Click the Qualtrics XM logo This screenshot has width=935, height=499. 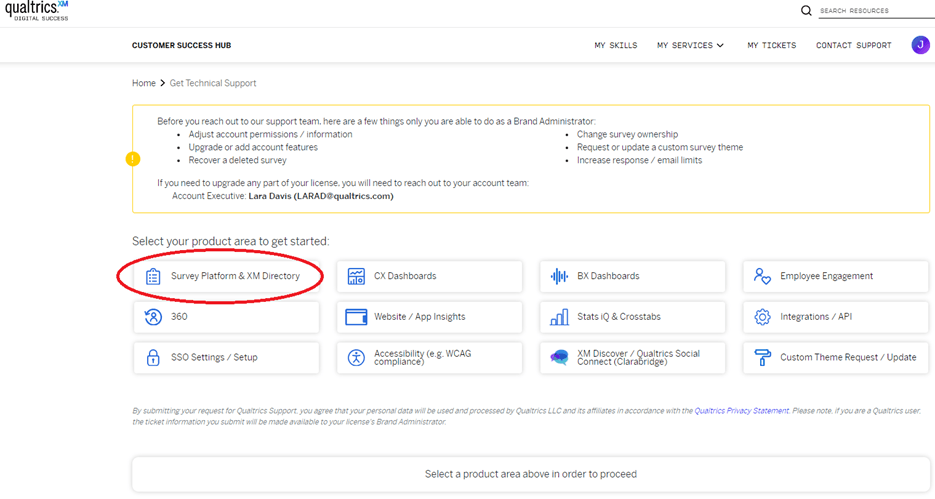coord(37,11)
